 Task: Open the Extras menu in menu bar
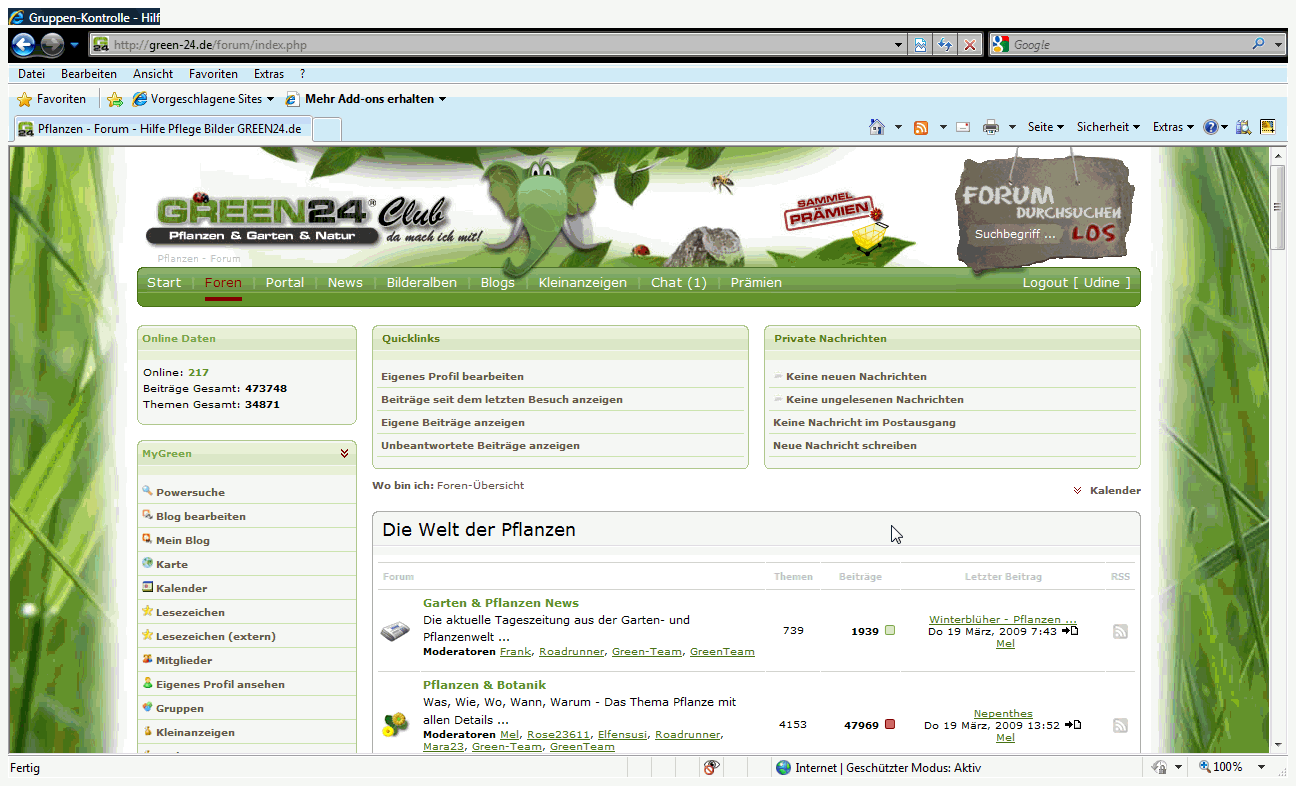point(268,74)
